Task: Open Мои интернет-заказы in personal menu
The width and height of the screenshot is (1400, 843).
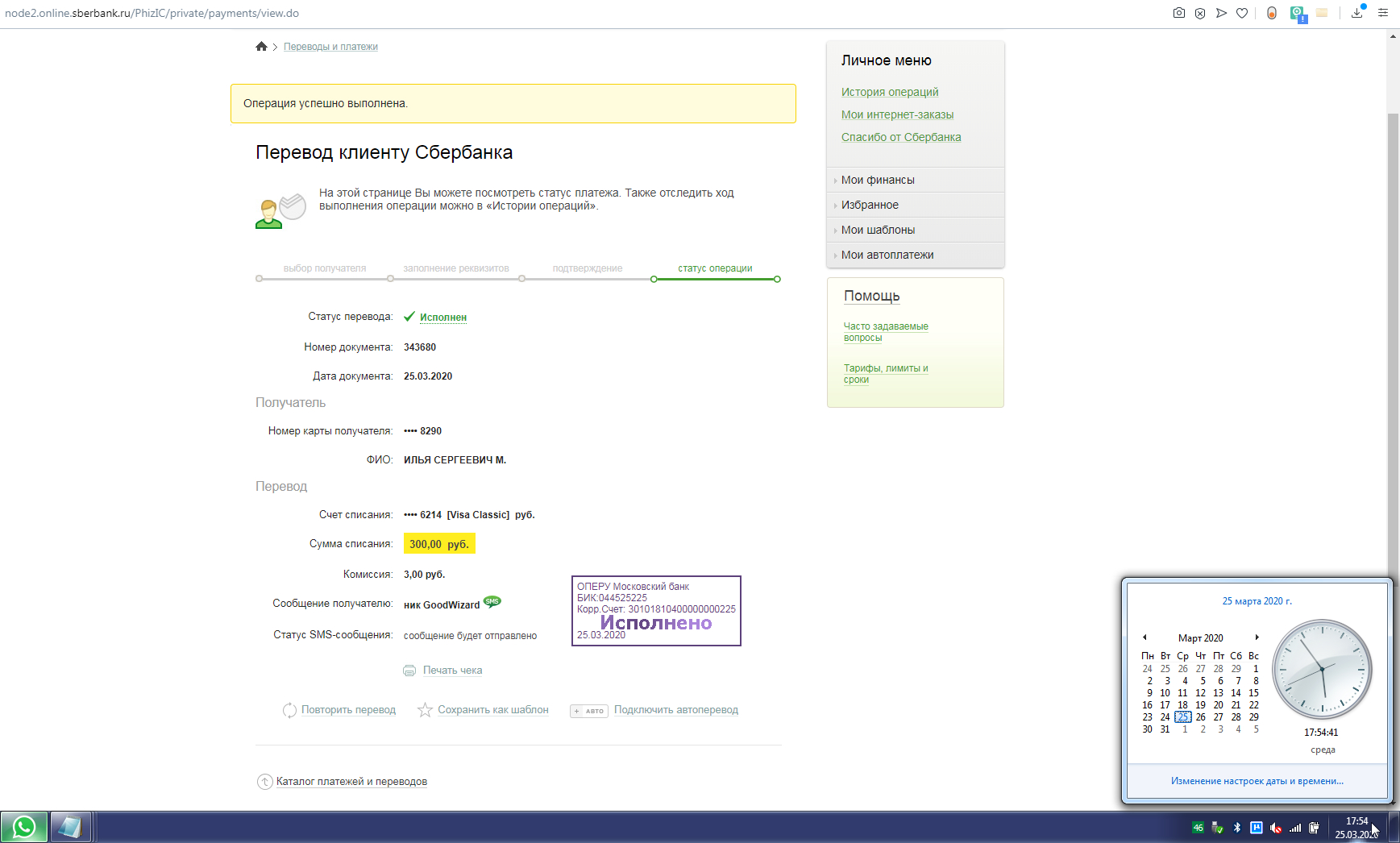Action: tap(897, 114)
